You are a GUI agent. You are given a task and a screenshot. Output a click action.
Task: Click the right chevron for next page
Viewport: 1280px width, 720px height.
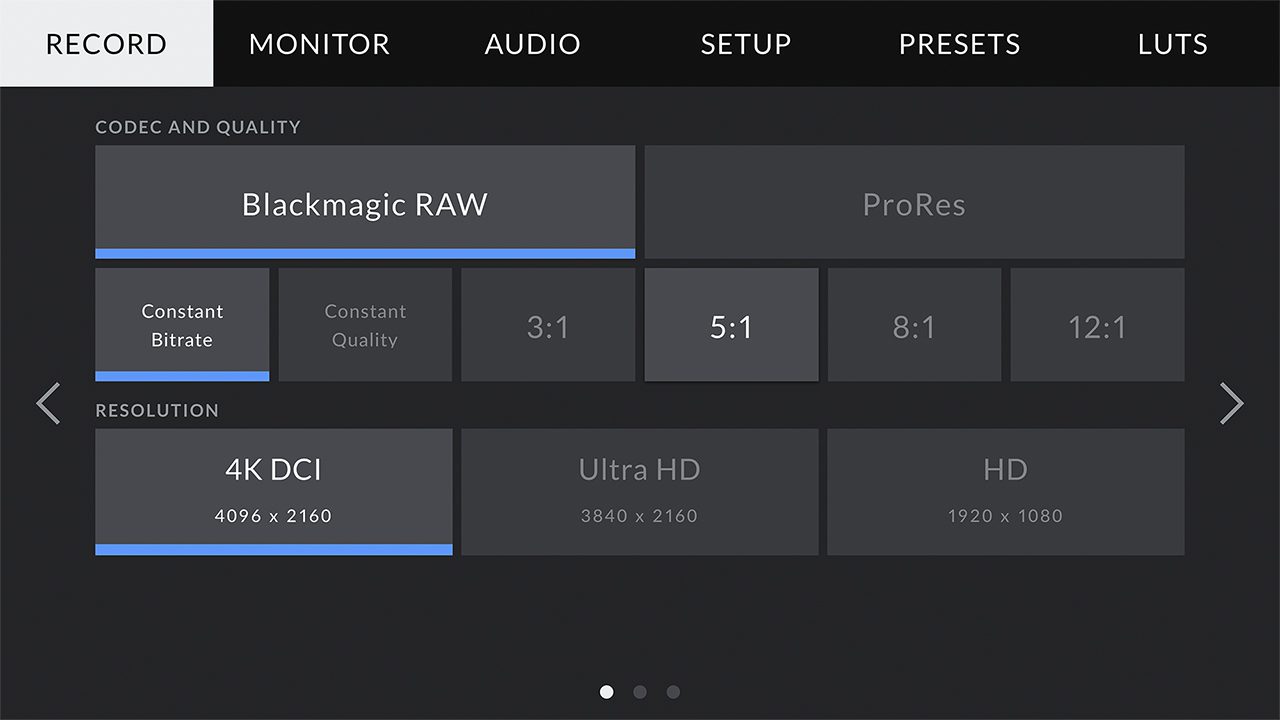pos(1232,404)
